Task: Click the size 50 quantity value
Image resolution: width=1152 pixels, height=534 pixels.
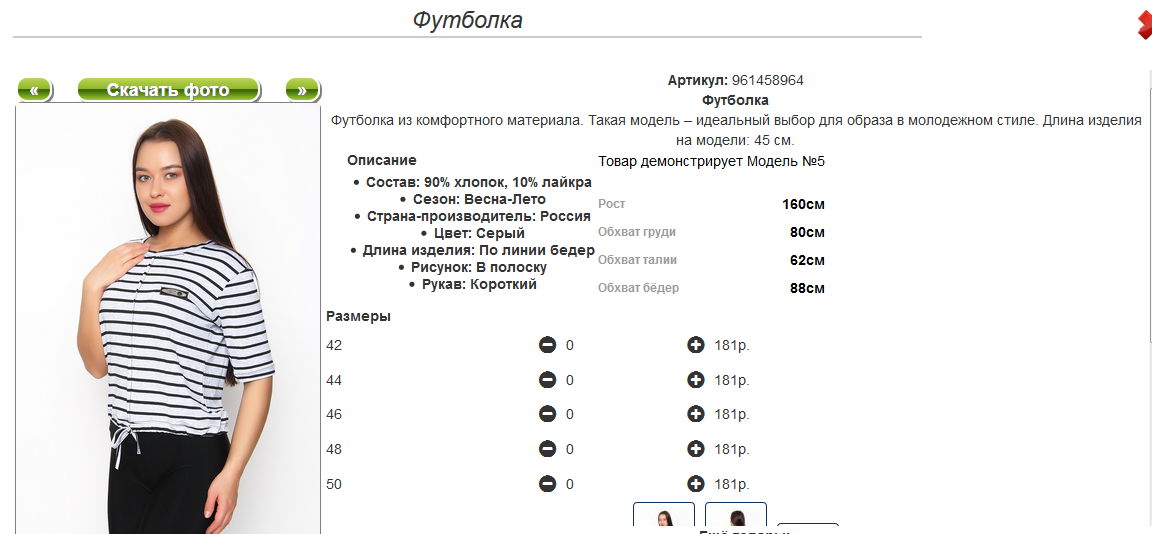Action: point(569,485)
